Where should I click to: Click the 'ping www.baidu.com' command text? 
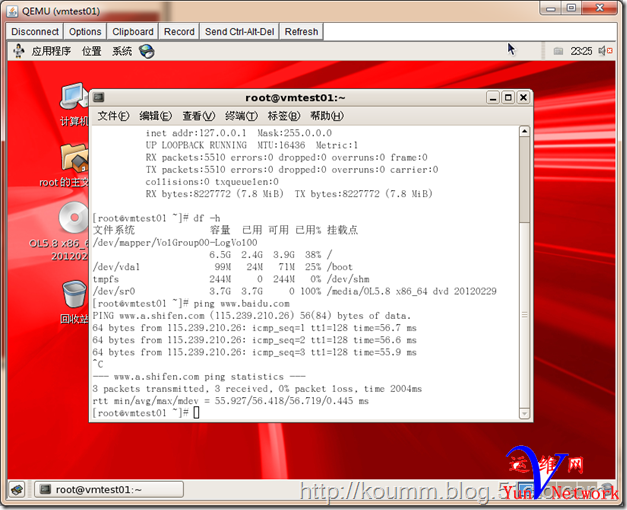click(241, 304)
